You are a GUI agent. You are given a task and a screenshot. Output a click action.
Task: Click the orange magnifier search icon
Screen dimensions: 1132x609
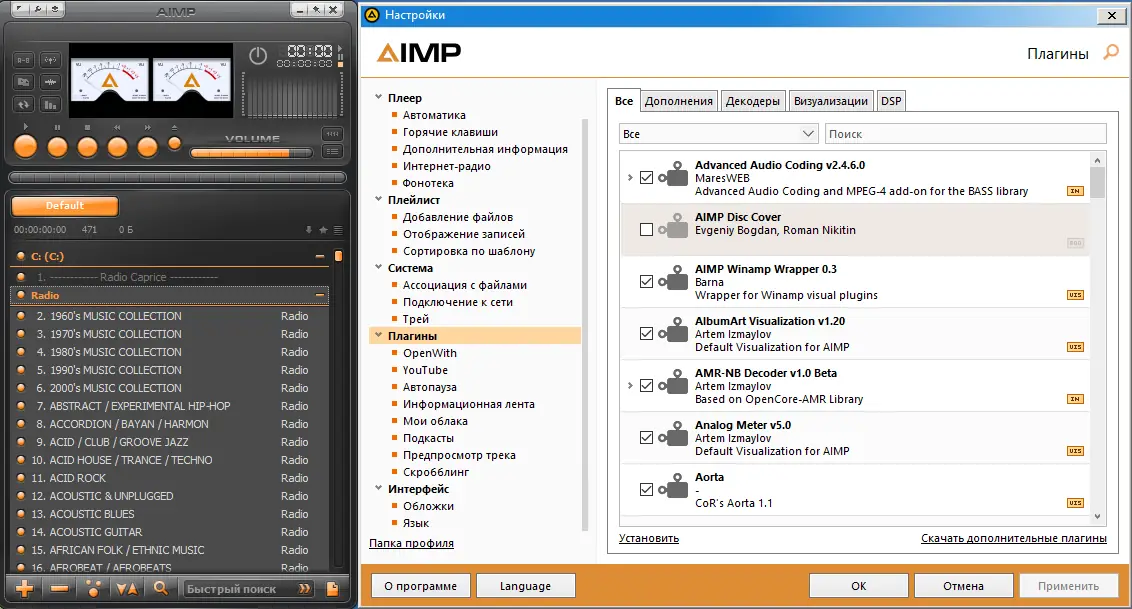[160, 588]
